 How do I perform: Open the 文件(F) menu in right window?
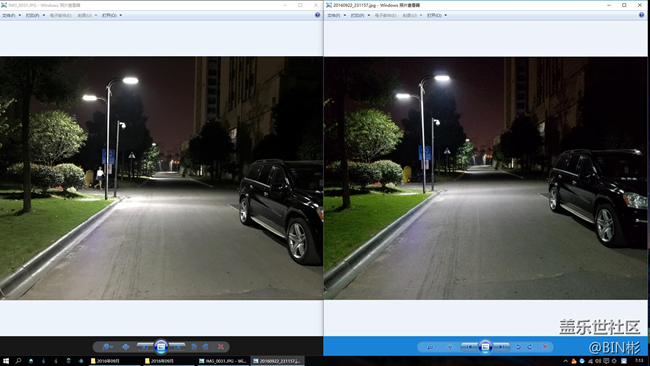pyautogui.click(x=336, y=15)
